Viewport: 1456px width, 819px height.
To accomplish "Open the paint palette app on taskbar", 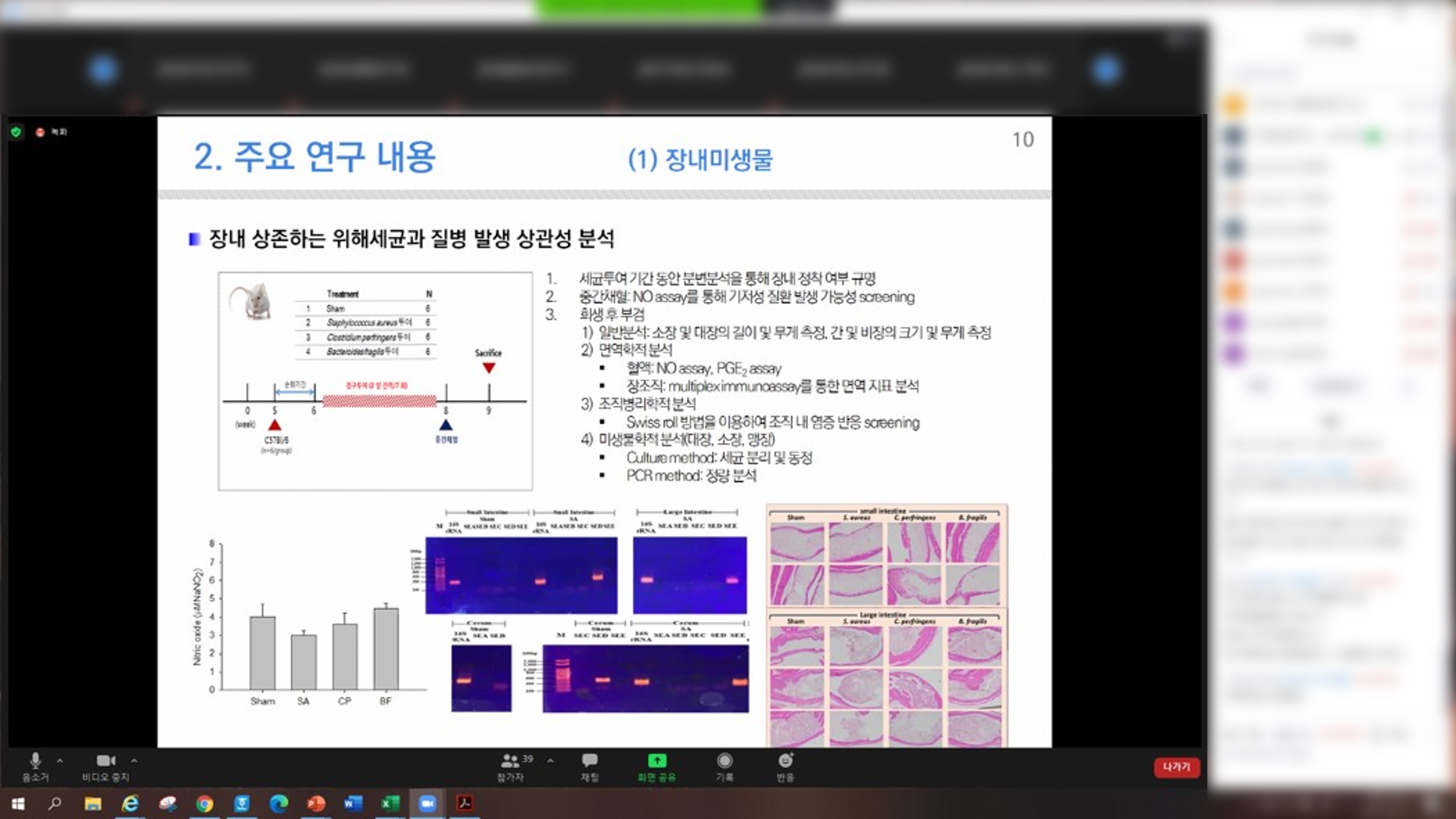I will [x=168, y=804].
